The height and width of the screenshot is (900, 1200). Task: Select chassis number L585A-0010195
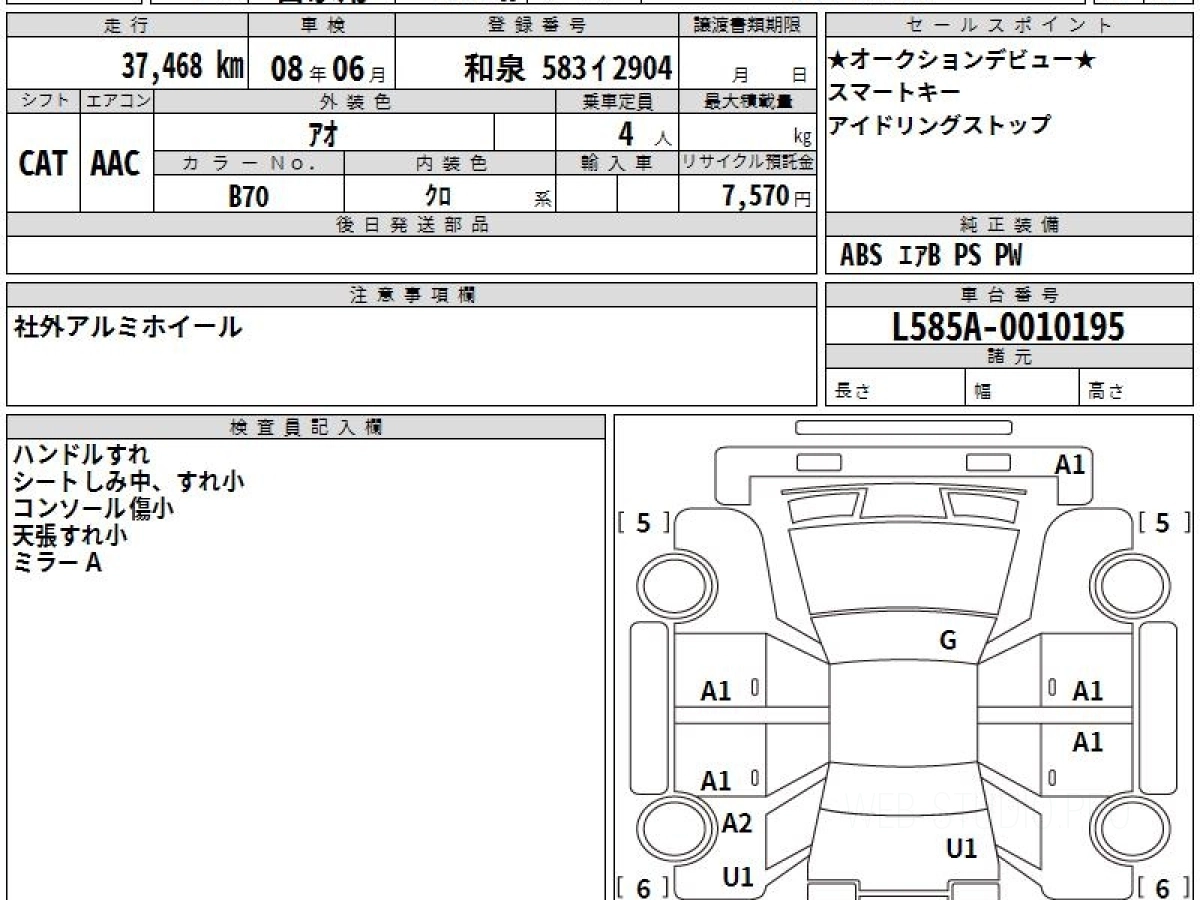1009,326
